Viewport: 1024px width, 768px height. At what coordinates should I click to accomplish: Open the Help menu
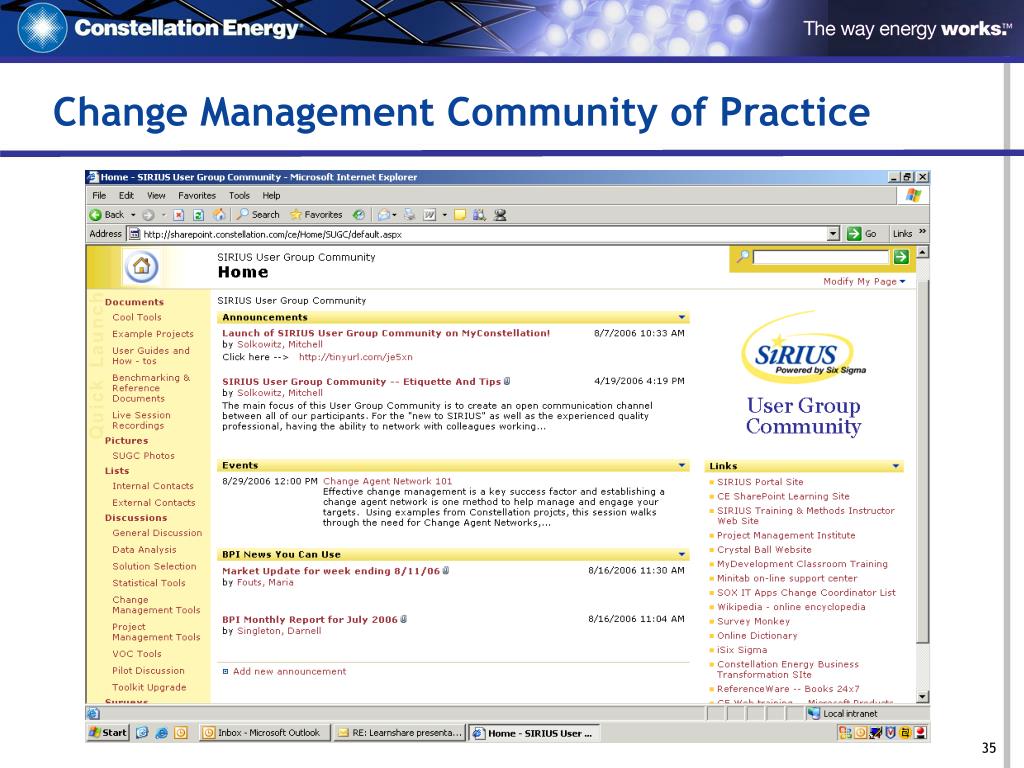271,195
